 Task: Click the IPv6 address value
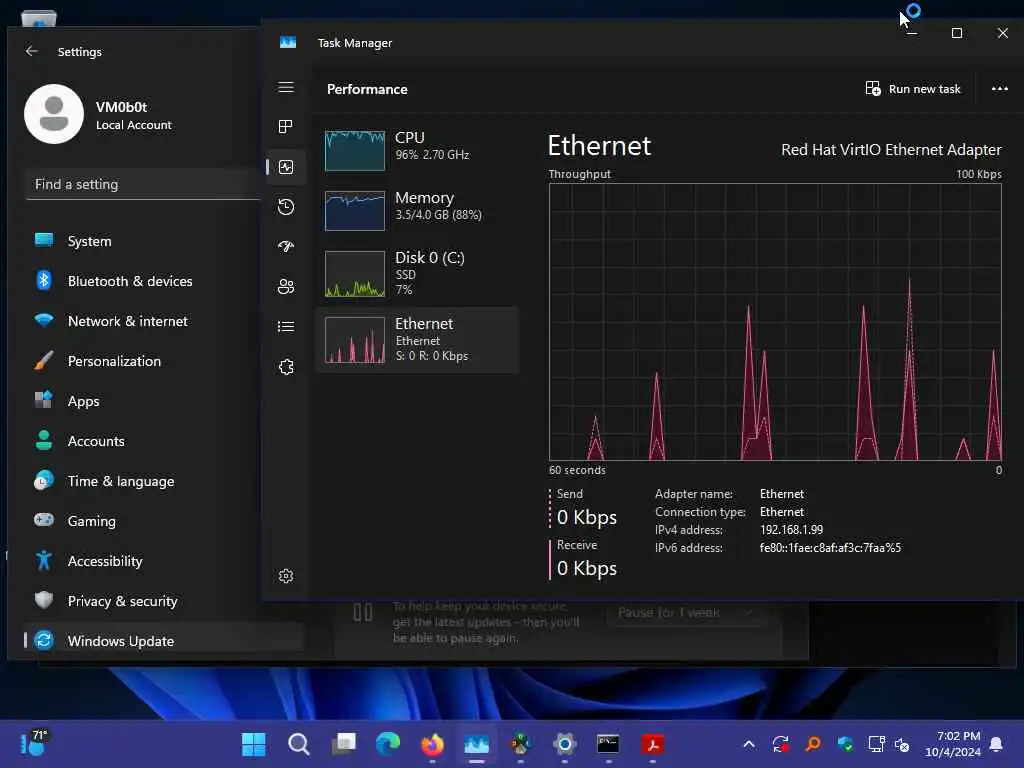tap(830, 548)
